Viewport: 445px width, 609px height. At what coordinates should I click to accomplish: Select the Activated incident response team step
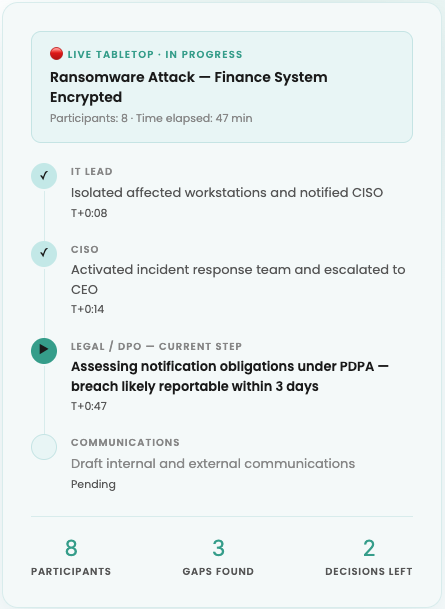pyautogui.click(x=238, y=279)
